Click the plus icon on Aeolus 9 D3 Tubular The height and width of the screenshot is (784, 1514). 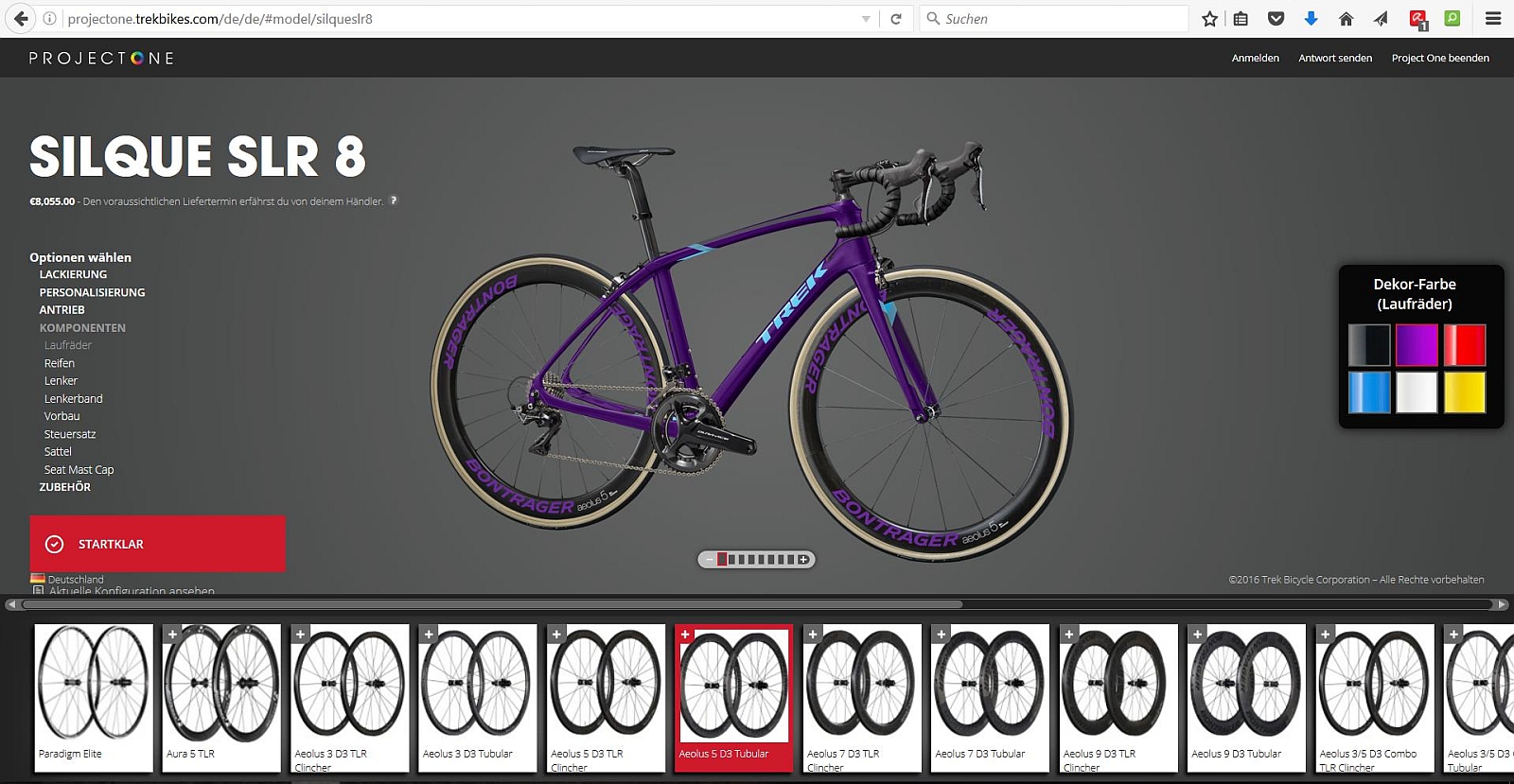click(1197, 635)
